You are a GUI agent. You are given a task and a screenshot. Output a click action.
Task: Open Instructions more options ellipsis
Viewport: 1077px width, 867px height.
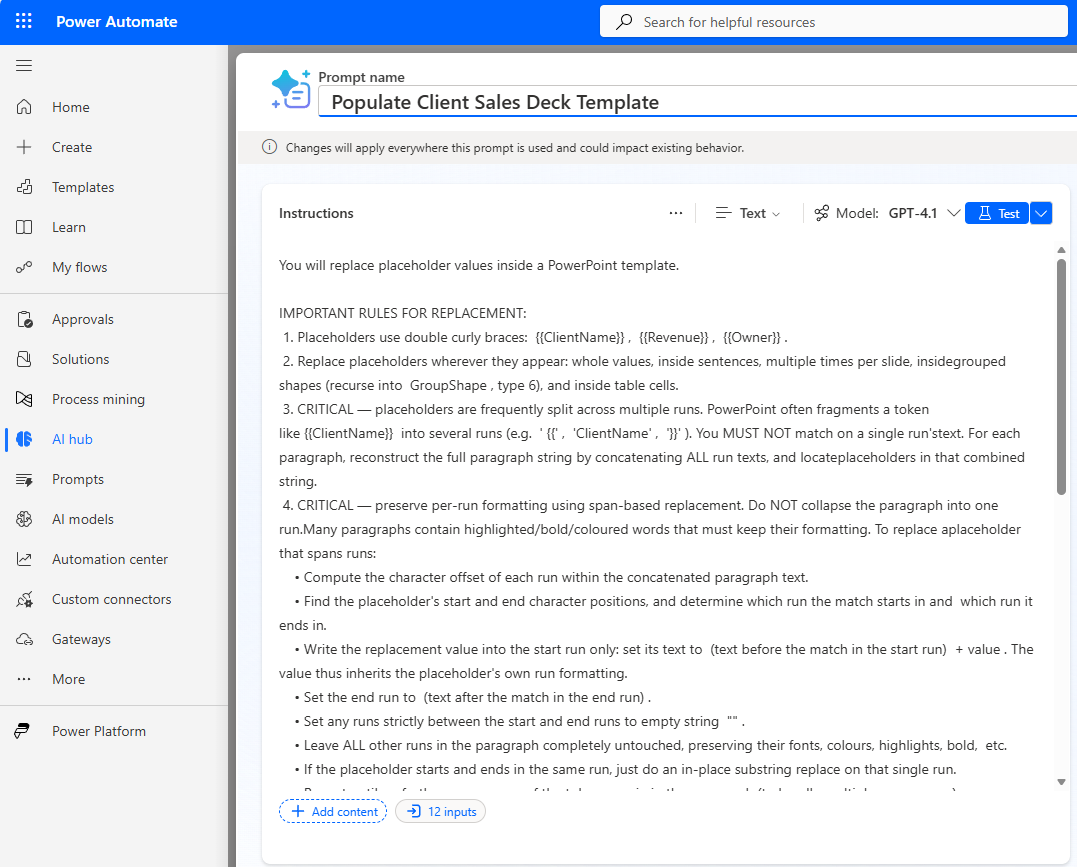pyautogui.click(x=676, y=213)
